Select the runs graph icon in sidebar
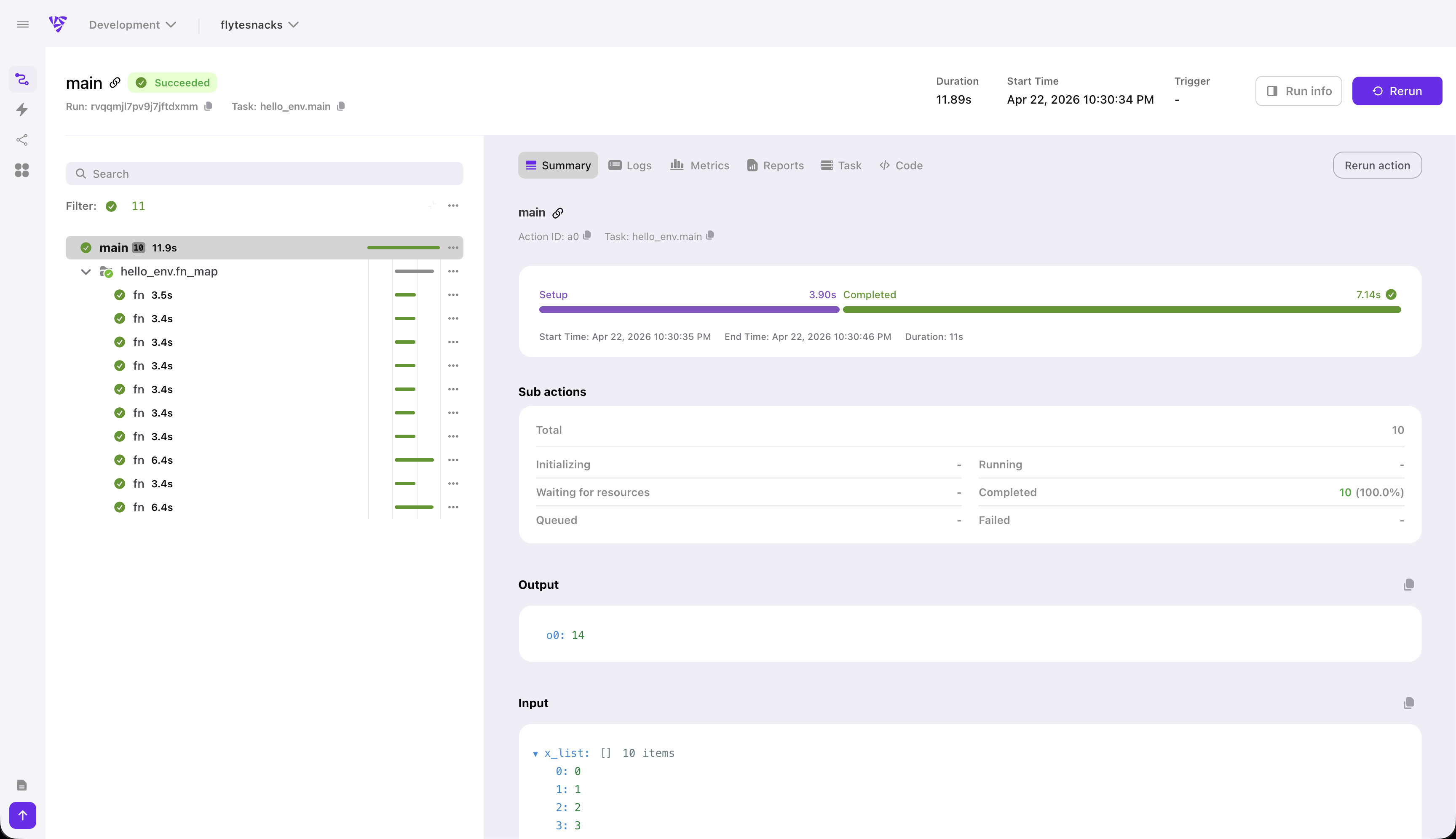Screen dimensions: 1456x839 coord(22,79)
